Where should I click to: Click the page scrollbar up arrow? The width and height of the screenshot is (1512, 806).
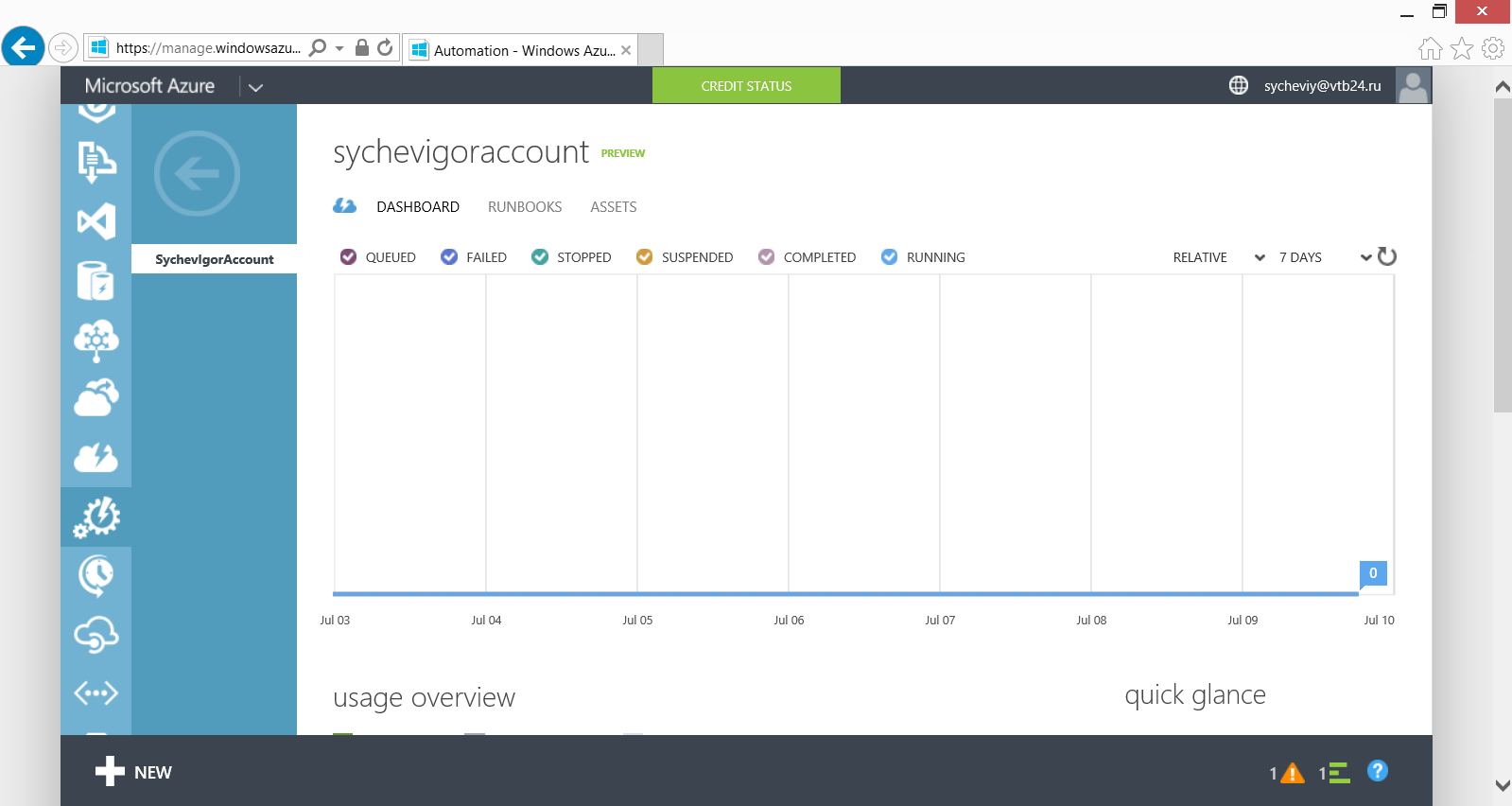[1503, 86]
